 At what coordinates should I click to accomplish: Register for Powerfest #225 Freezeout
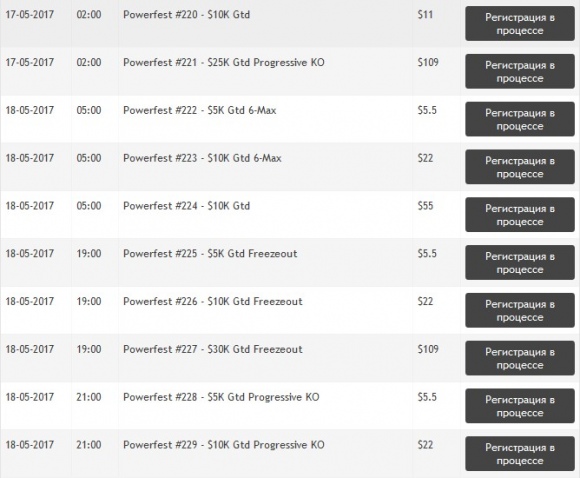pyautogui.click(x=520, y=262)
